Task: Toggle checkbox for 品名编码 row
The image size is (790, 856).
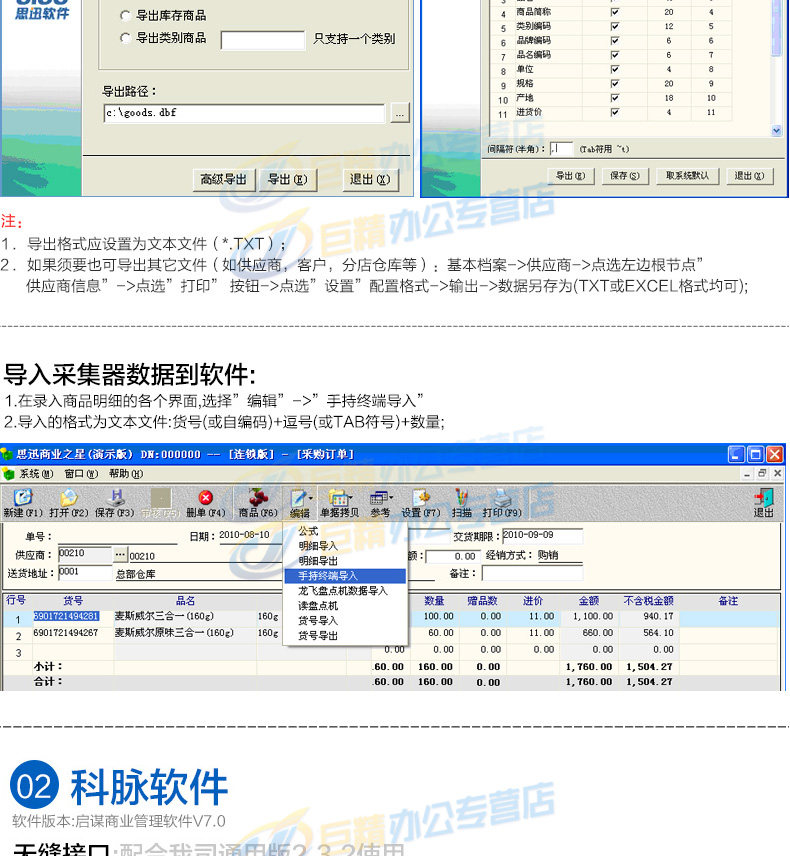Action: [615, 55]
